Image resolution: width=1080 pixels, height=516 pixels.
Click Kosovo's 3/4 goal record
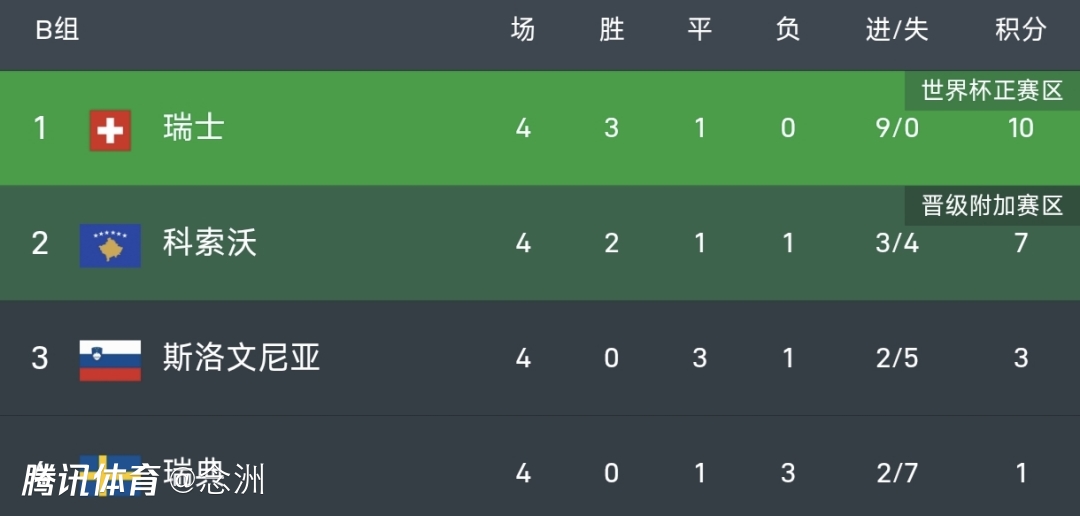point(897,243)
